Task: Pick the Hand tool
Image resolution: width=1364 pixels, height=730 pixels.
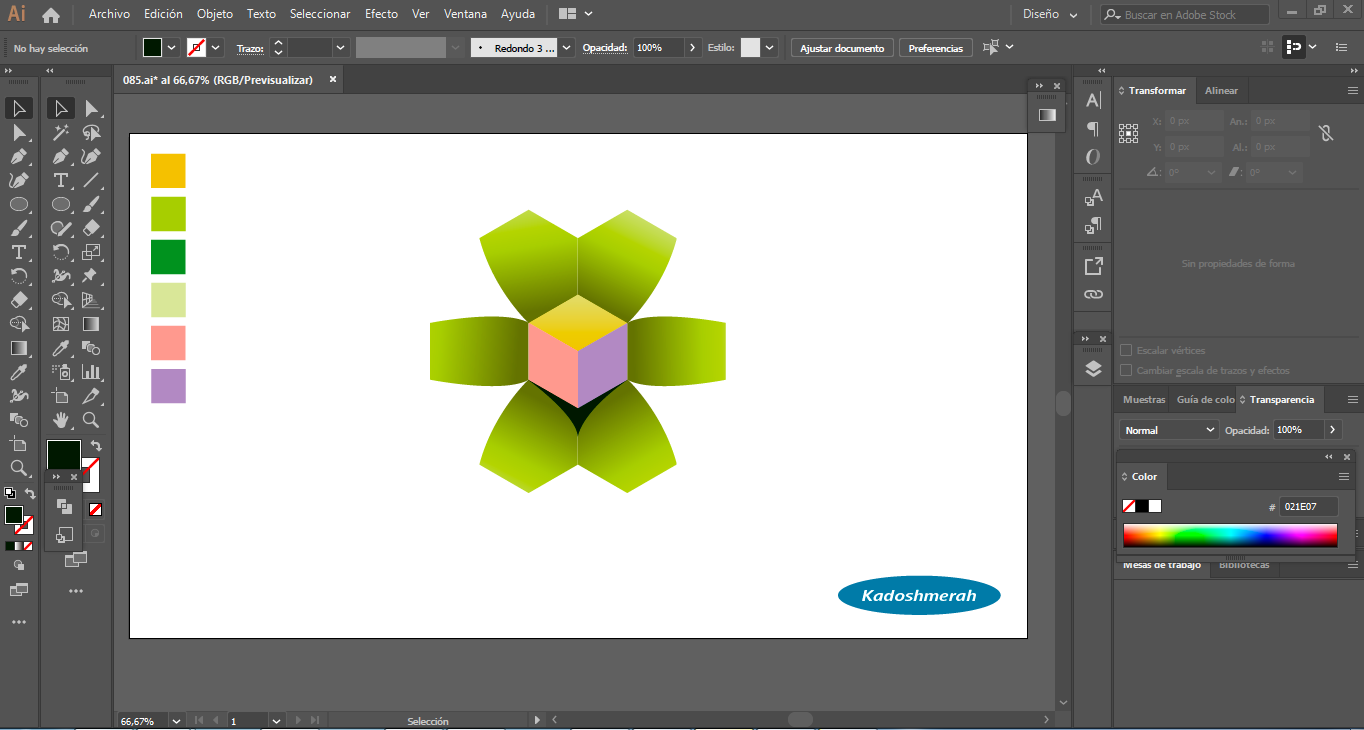Action: pos(61,420)
